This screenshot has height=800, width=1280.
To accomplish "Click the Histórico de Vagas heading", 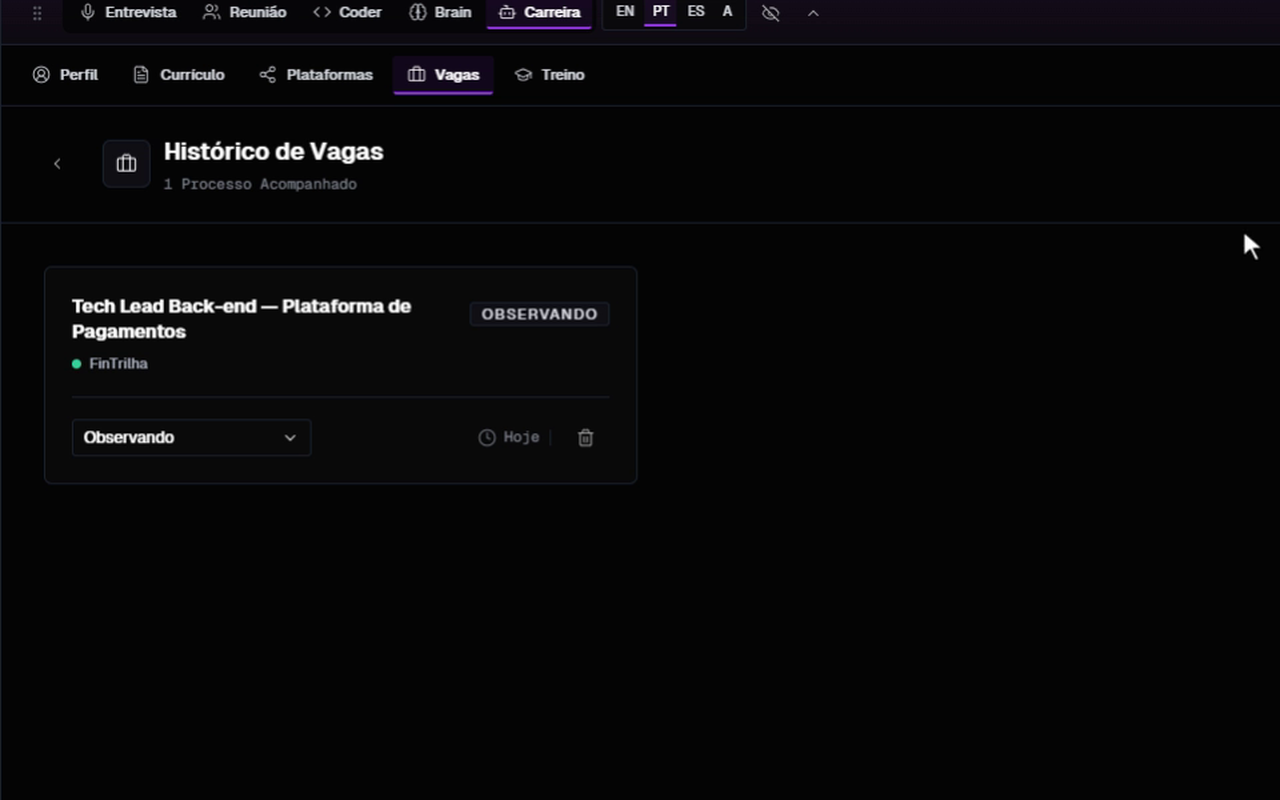I will 274,152.
